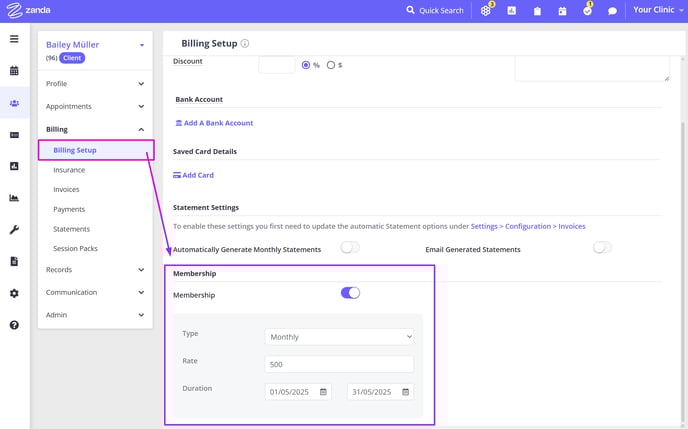Click the clients icon in left sidebar

14,103
